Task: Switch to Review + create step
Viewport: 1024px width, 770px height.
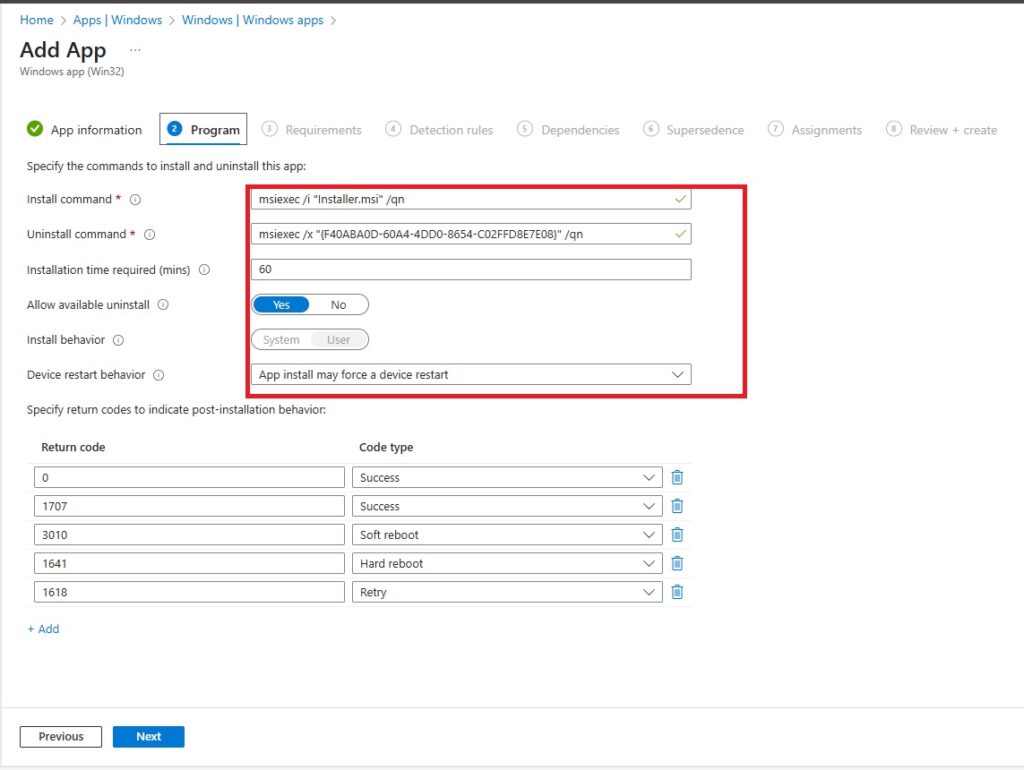Action: coord(942,130)
